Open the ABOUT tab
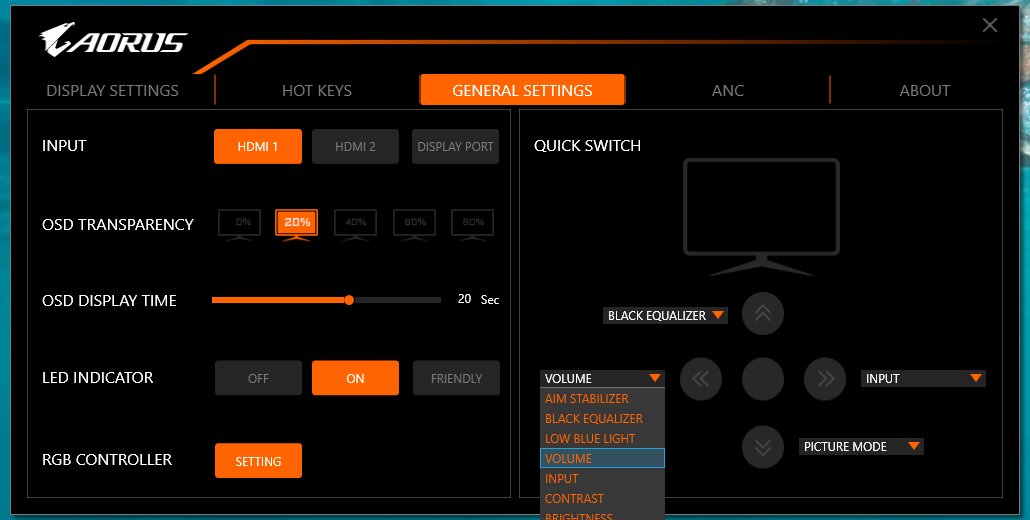Screen dimensions: 1030x520 [924, 91]
